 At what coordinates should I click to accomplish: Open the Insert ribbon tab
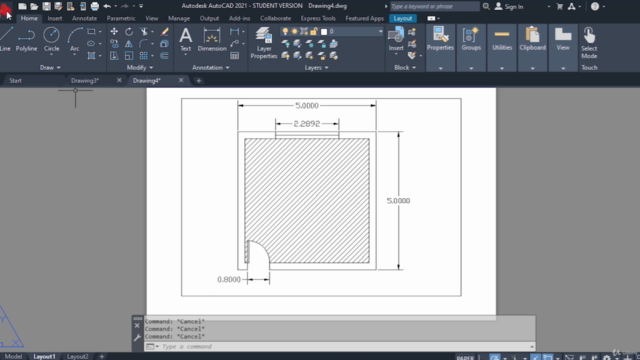tap(55, 18)
